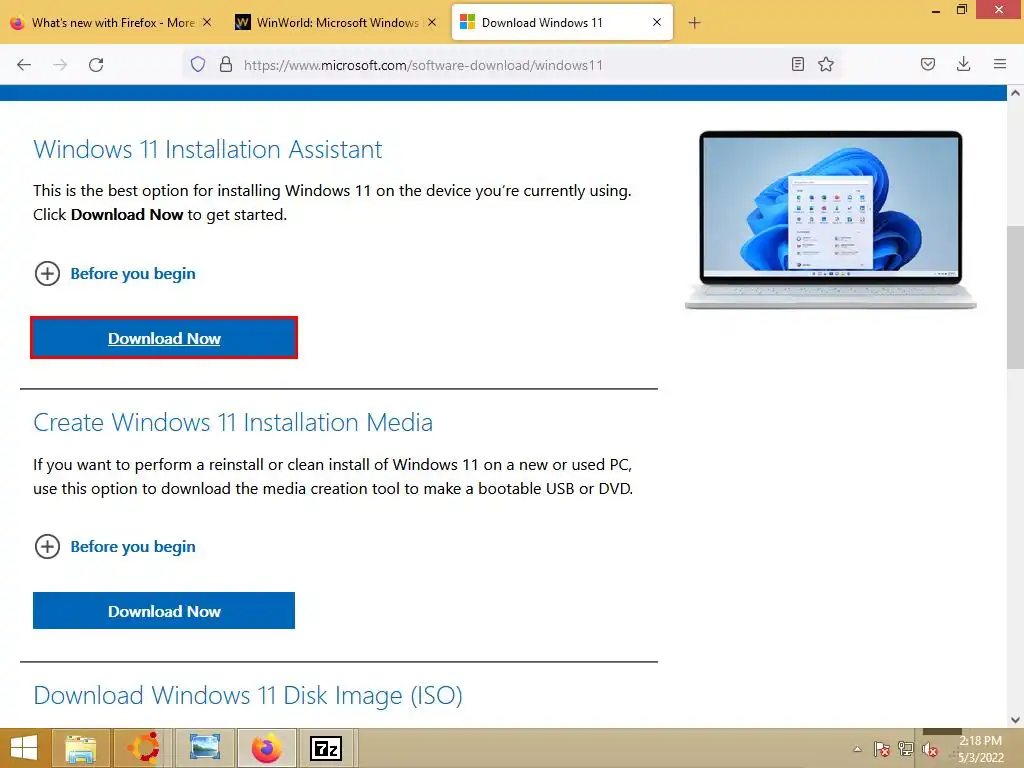This screenshot has height=768, width=1024.
Task: Download Now for Installation Media creation tool
Action: pyautogui.click(x=164, y=611)
